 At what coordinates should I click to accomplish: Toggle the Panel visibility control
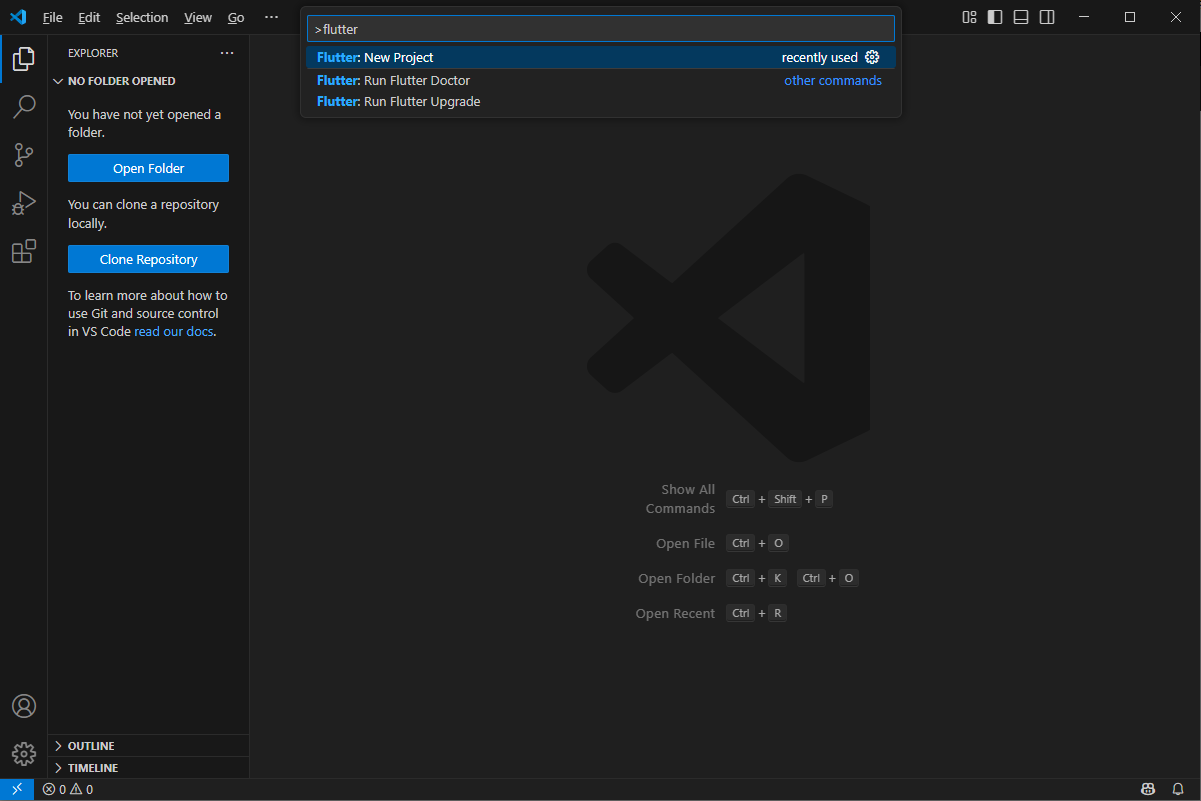click(x=1020, y=17)
